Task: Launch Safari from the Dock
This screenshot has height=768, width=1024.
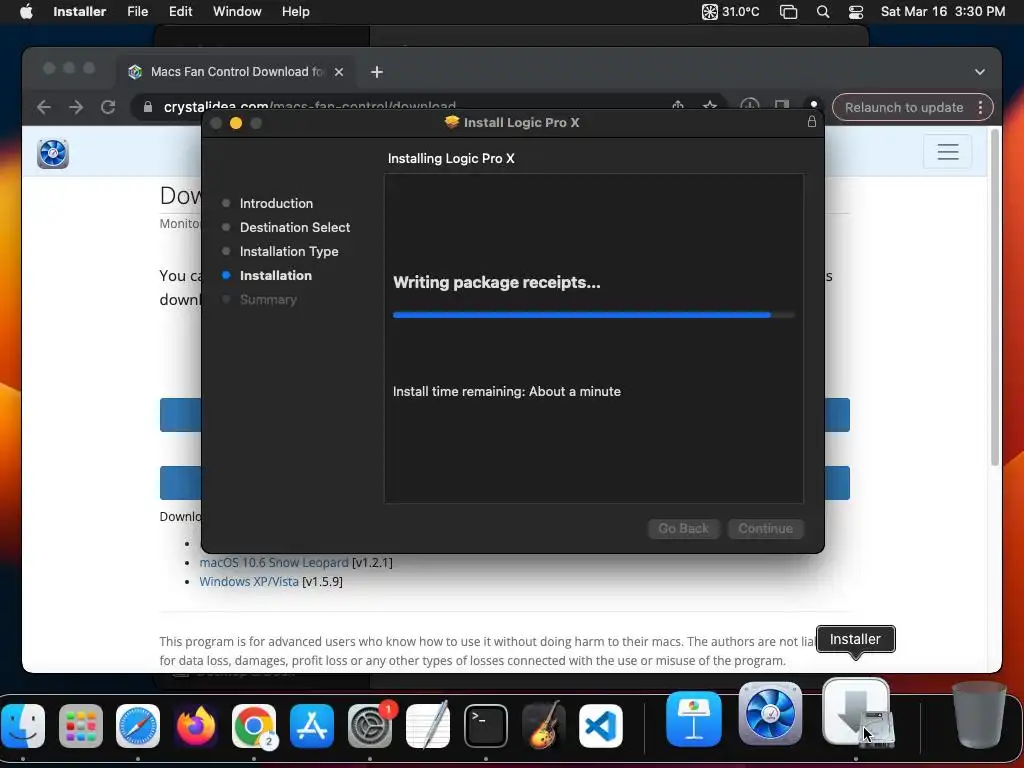Action: coord(138,726)
